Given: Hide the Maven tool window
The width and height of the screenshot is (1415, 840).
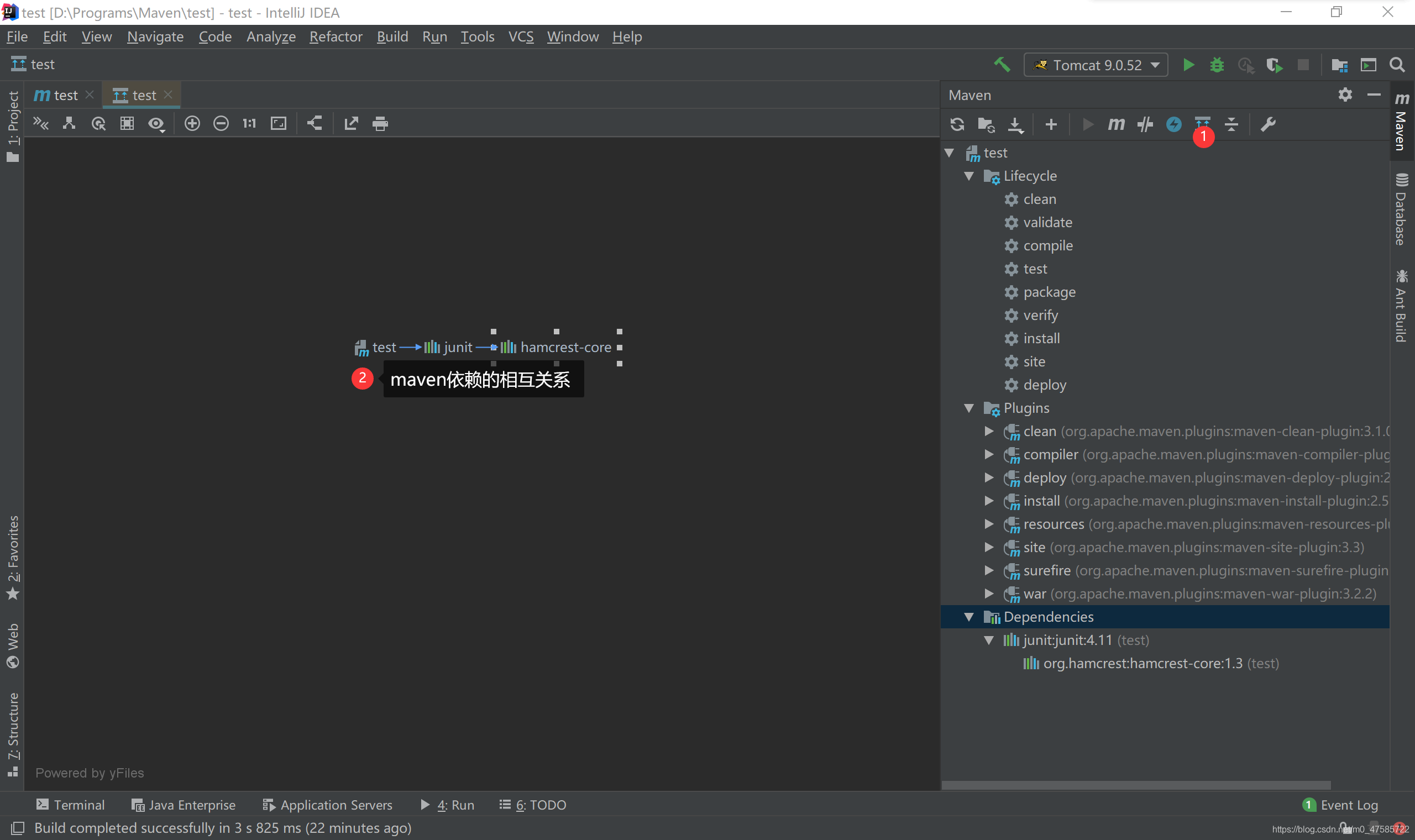Looking at the screenshot, I should click(1374, 95).
